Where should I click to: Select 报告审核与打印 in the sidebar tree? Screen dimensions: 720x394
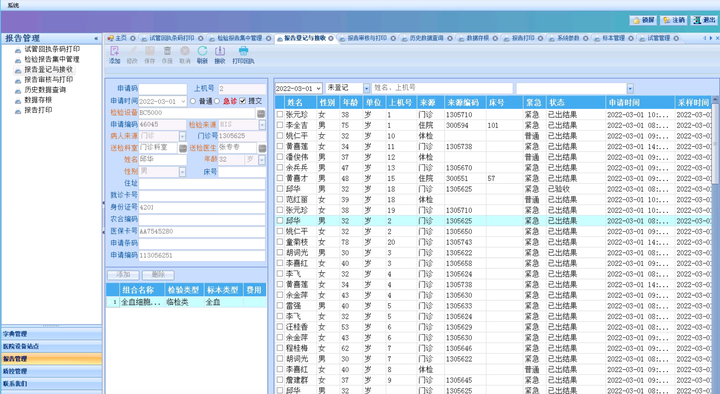(48, 79)
